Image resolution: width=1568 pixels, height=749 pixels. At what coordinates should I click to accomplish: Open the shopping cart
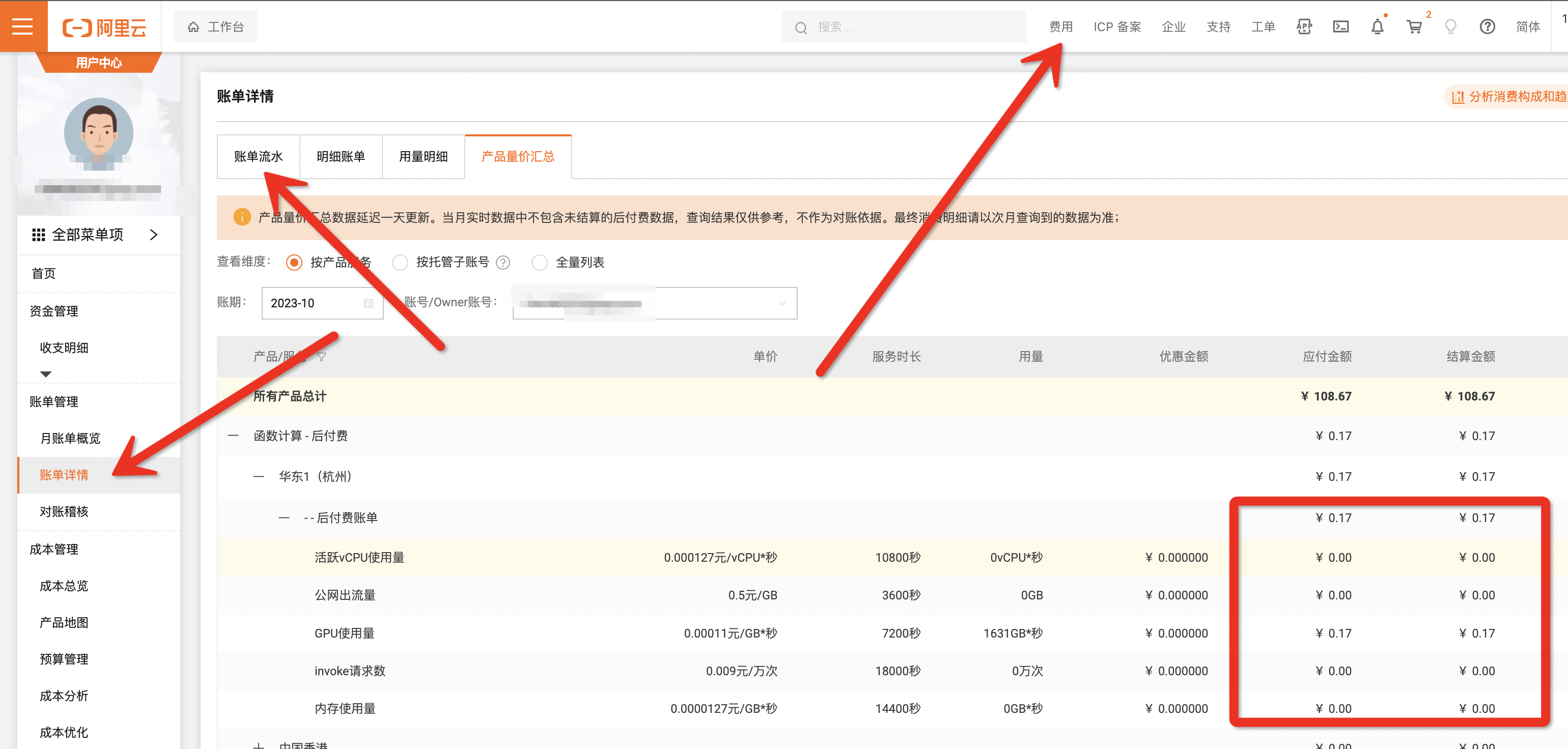pyautogui.click(x=1414, y=27)
